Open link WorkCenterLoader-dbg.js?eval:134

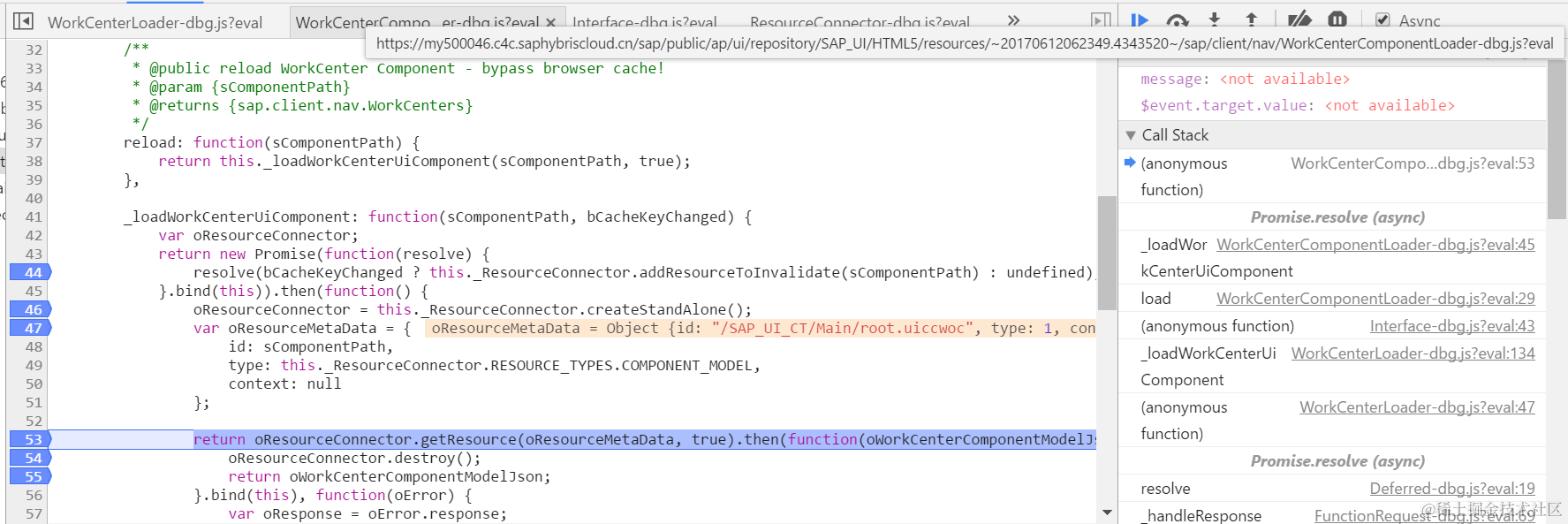[x=1413, y=353]
